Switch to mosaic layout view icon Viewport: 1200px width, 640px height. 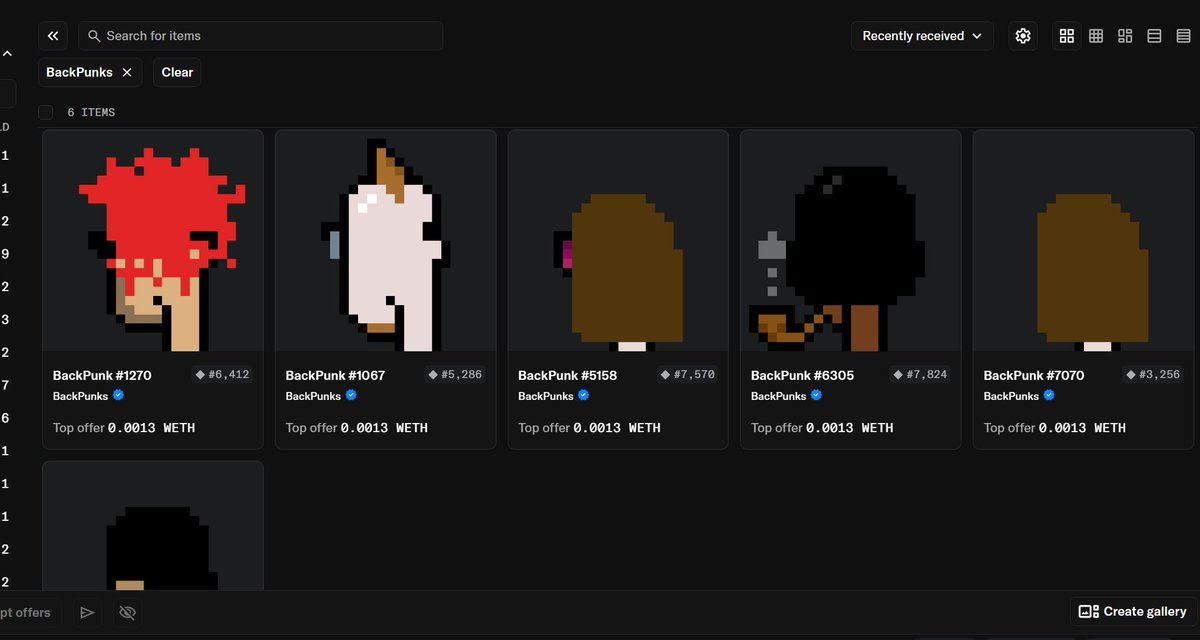click(1125, 36)
